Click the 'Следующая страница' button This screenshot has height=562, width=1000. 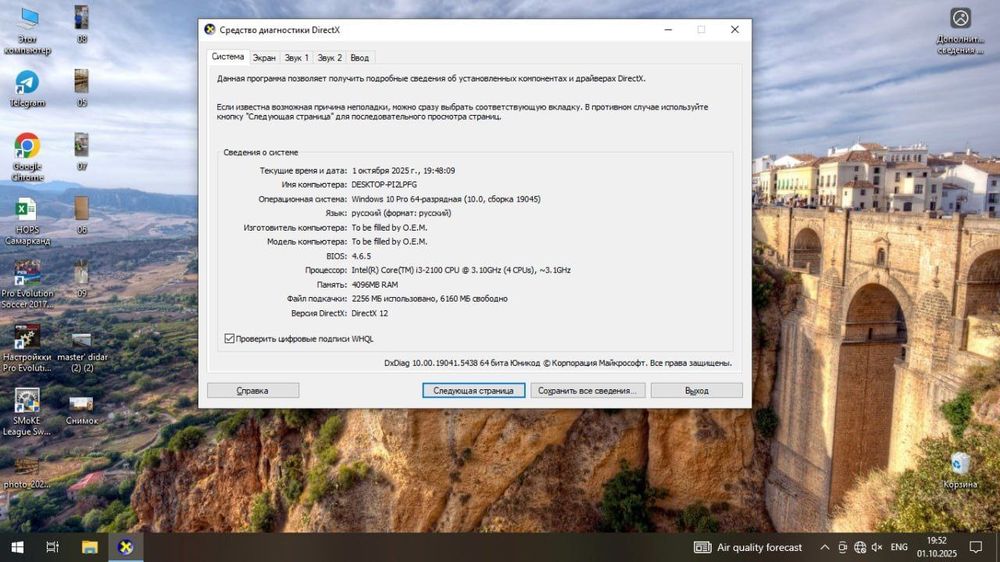pyautogui.click(x=473, y=390)
